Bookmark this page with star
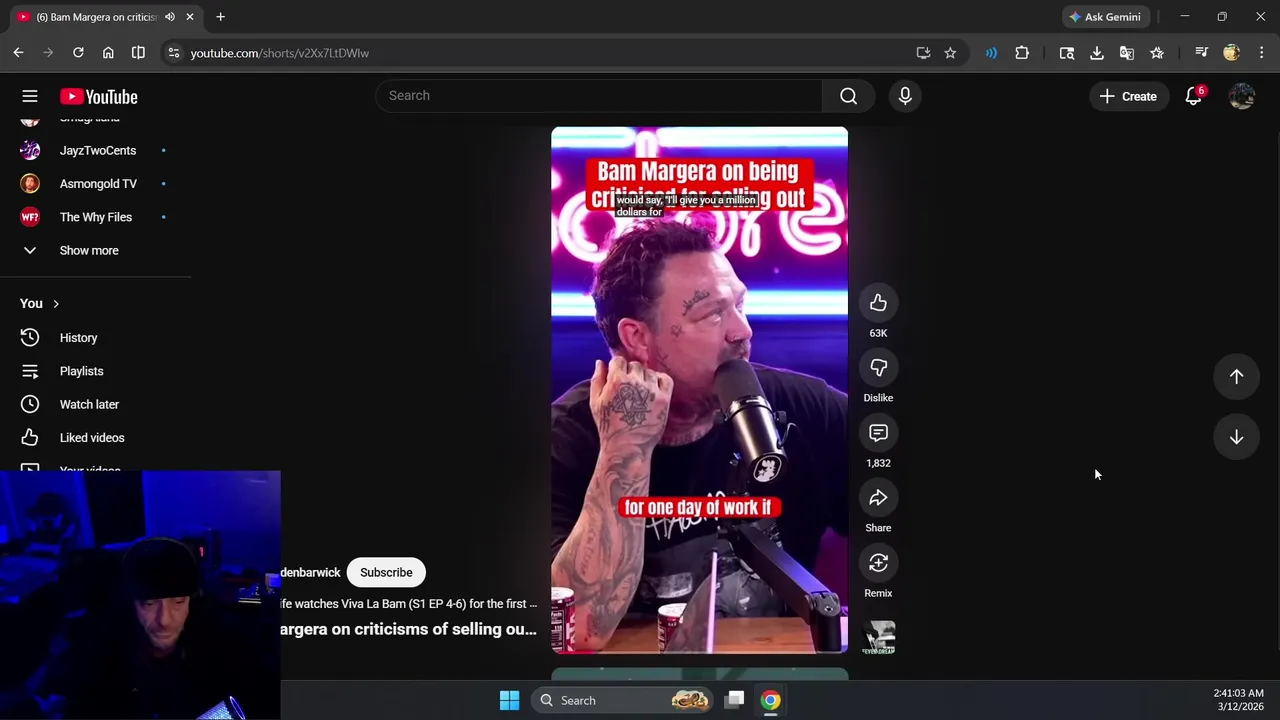This screenshot has width=1280, height=720. pos(950,53)
